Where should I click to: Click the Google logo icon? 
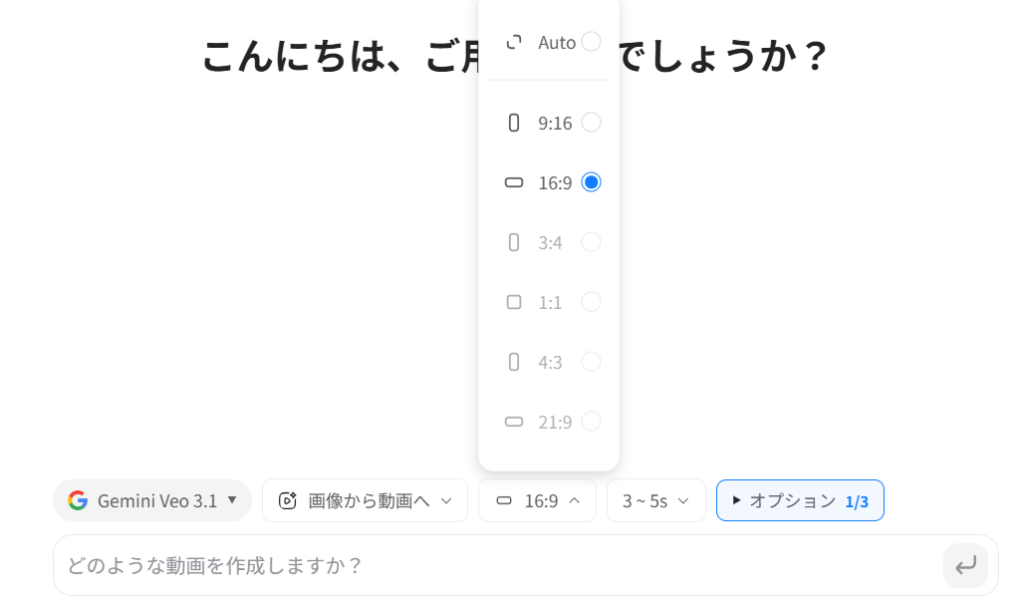tap(77, 501)
